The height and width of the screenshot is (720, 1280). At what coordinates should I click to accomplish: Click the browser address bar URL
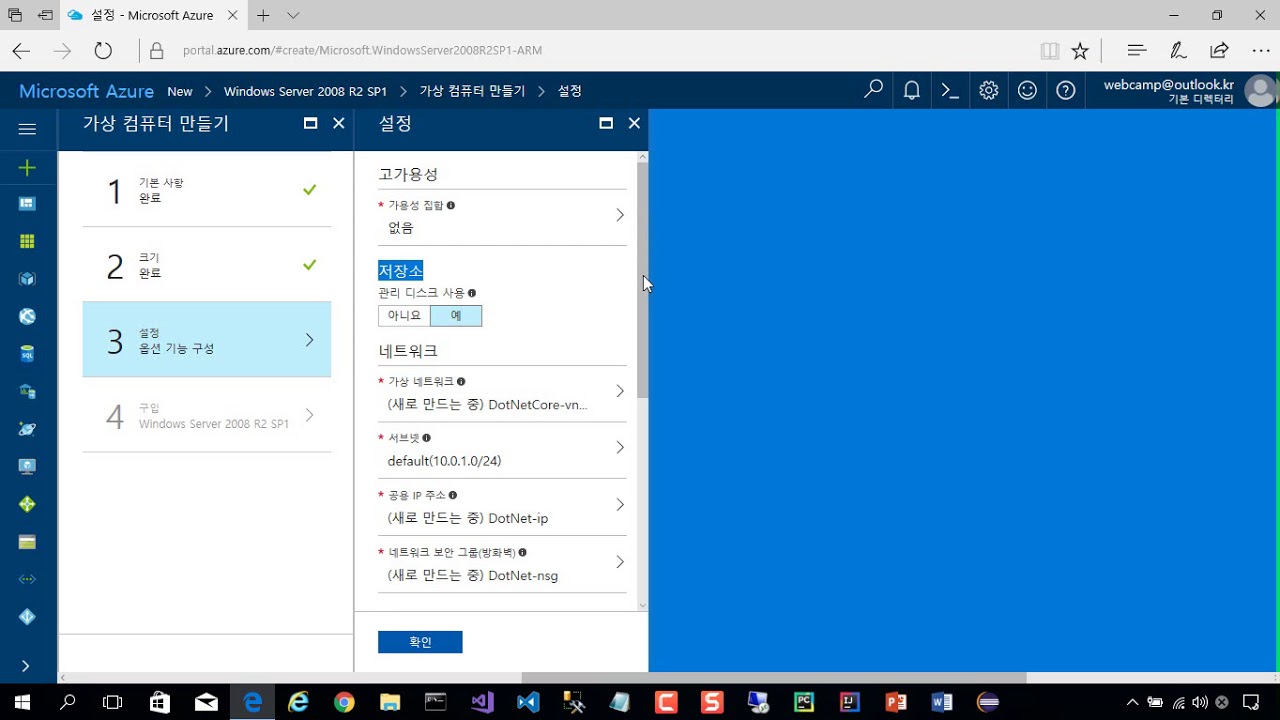362,50
